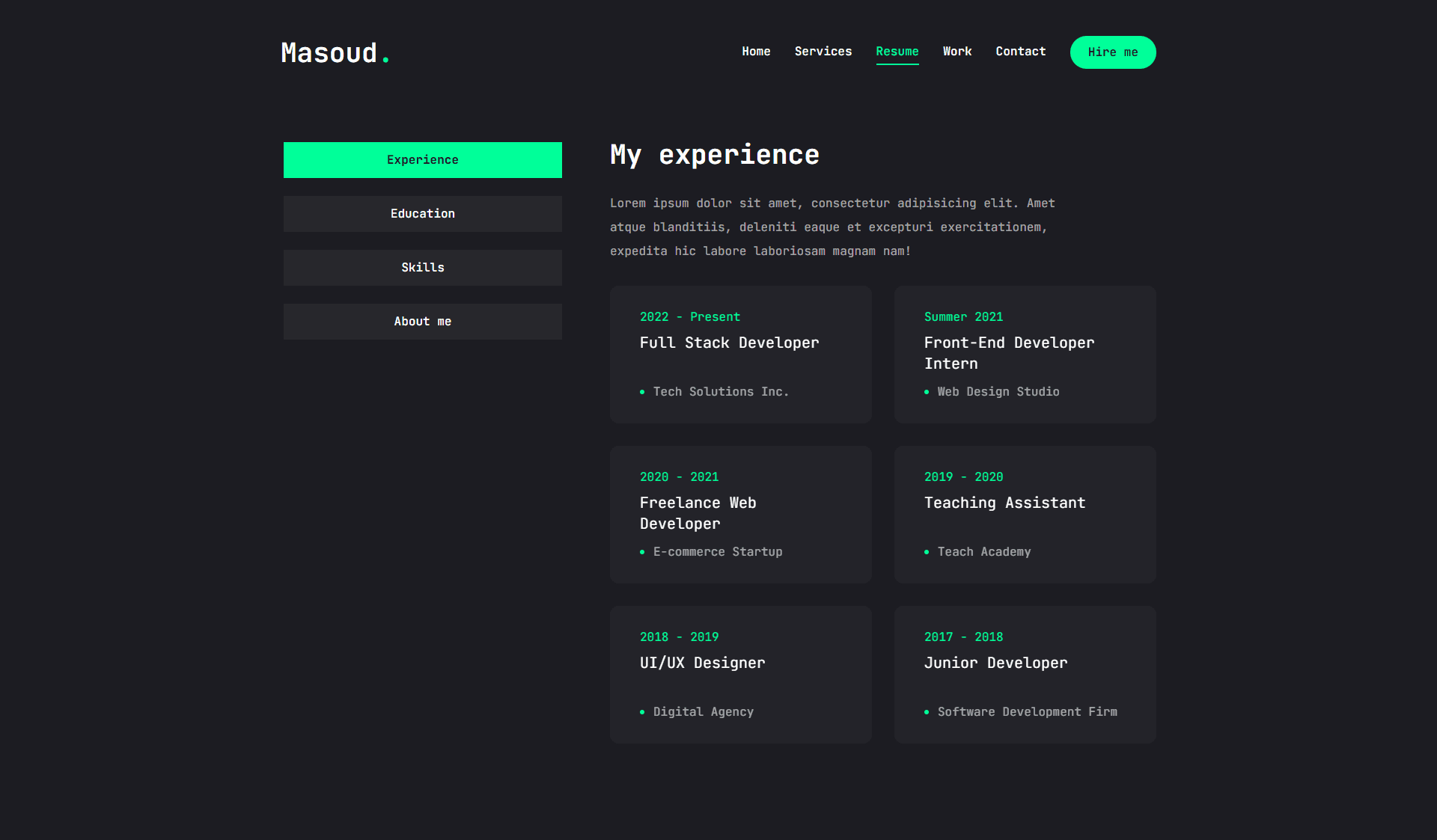This screenshot has height=840, width=1437.
Task: Open the Work nav link
Action: click(957, 52)
